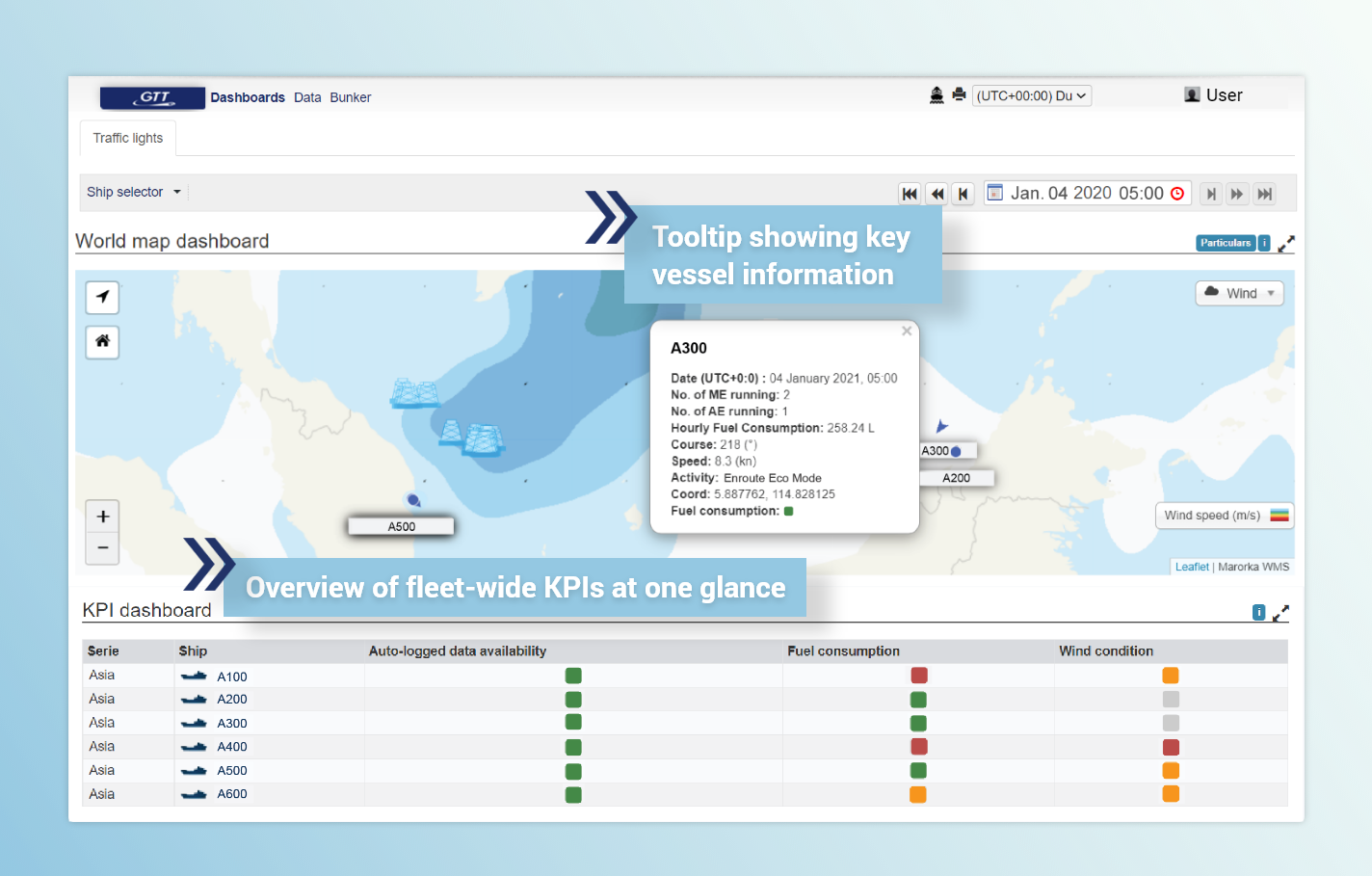1372x876 pixels.
Task: Open the Leaflet attribution link
Action: click(x=1191, y=567)
